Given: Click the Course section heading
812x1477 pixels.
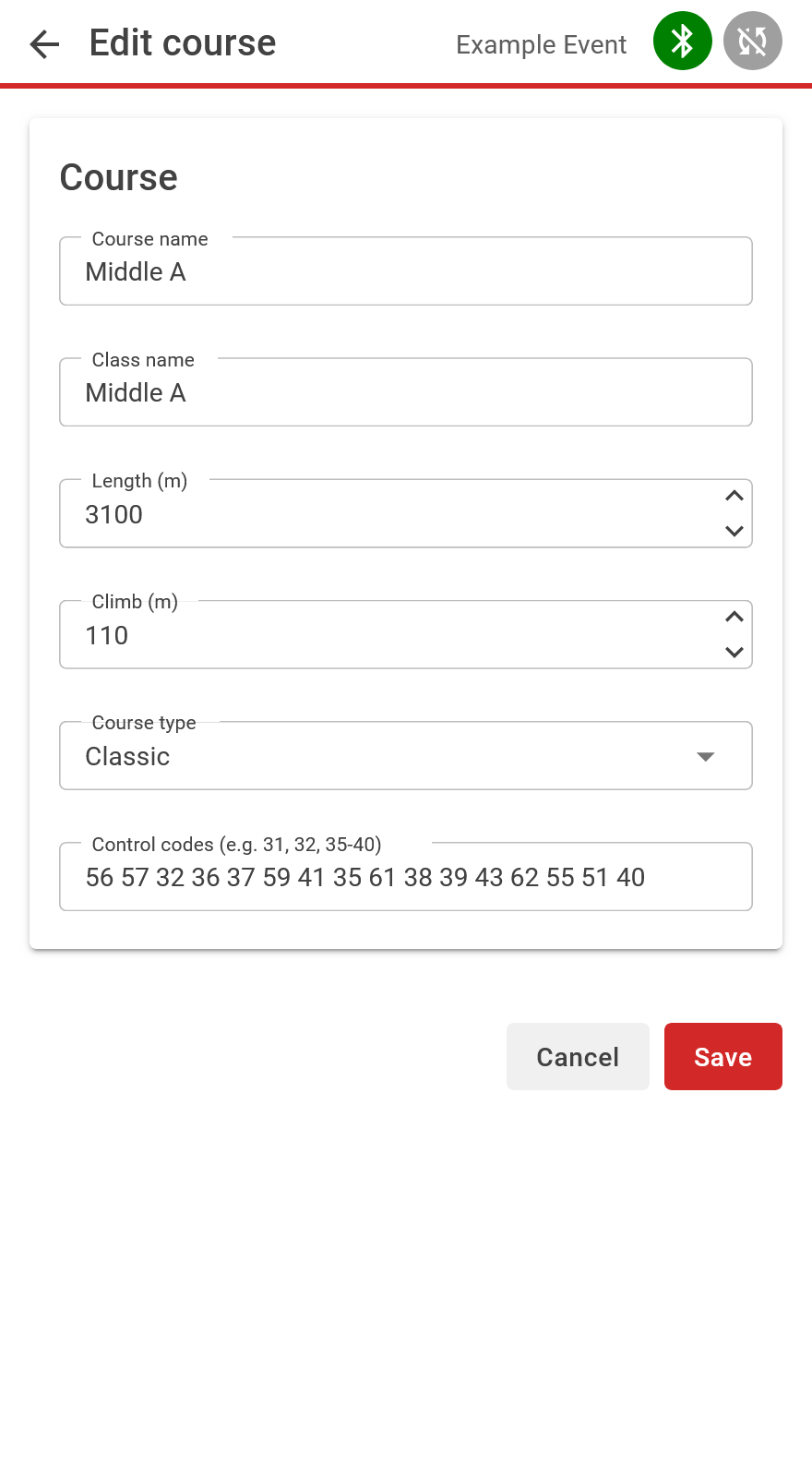Looking at the screenshot, I should point(119,177).
